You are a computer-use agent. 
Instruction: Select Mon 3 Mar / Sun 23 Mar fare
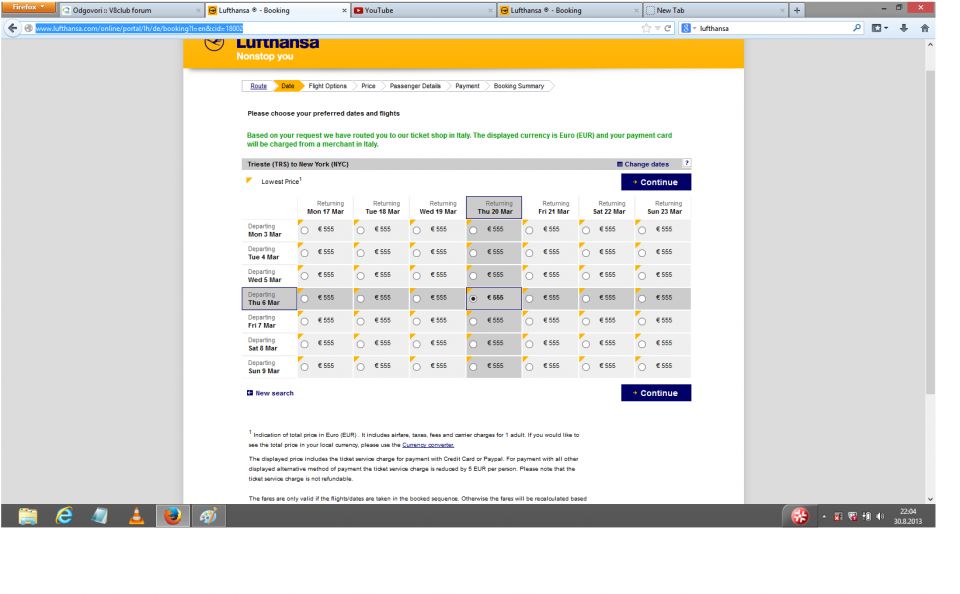point(642,230)
